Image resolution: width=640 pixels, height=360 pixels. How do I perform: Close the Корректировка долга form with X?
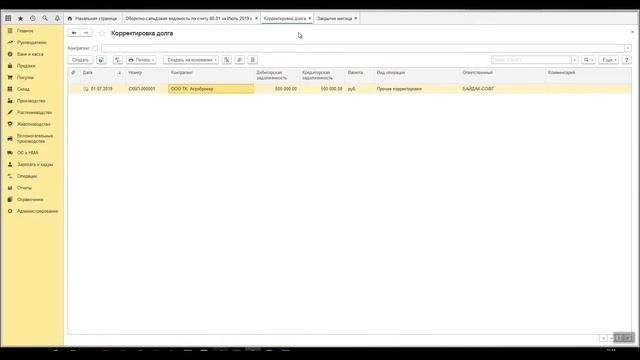pos(633,32)
